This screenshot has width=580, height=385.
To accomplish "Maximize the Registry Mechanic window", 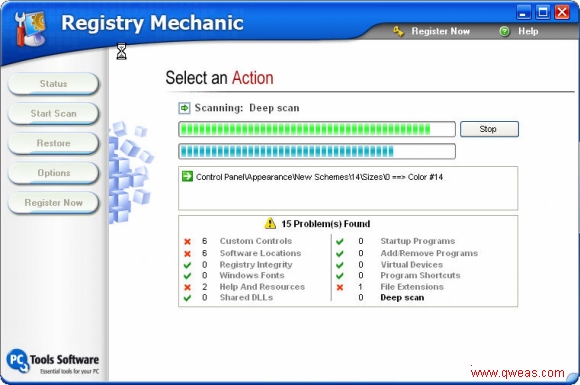I will [x=543, y=13].
